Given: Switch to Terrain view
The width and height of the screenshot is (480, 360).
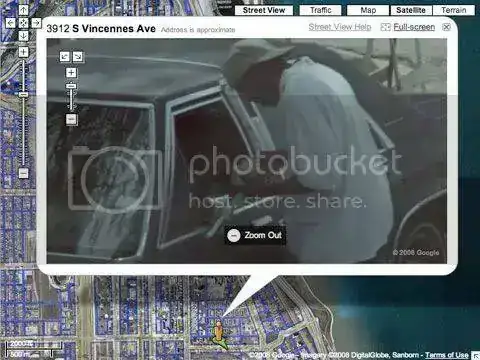Looking at the screenshot, I should 454,10.
